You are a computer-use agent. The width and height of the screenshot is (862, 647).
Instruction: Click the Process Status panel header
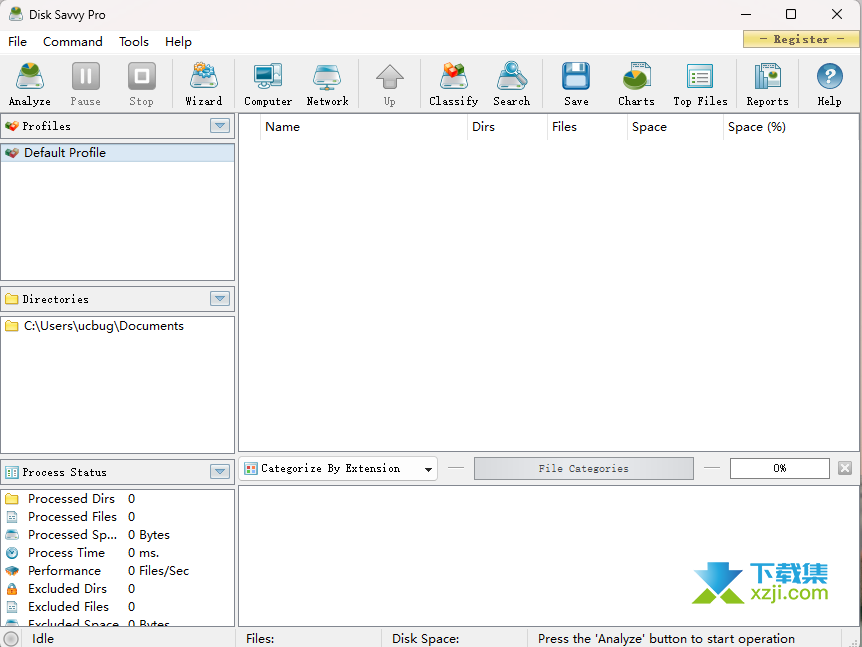118,472
